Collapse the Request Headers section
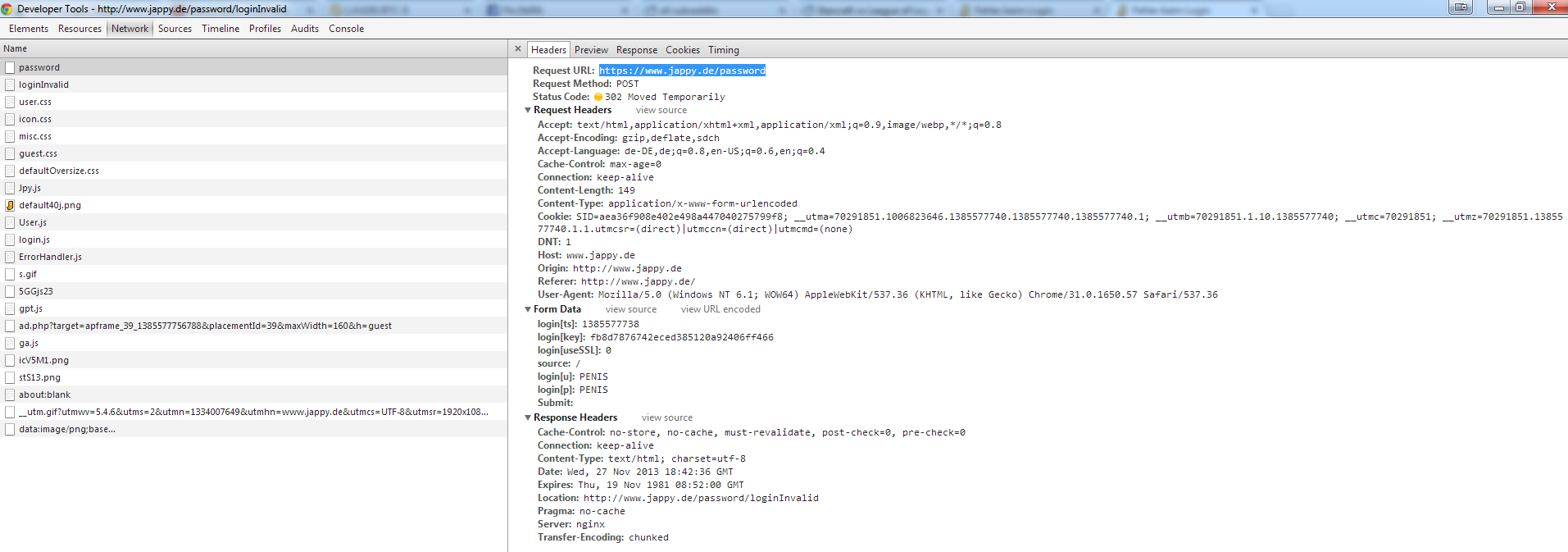The width and height of the screenshot is (1568, 552). (x=528, y=110)
